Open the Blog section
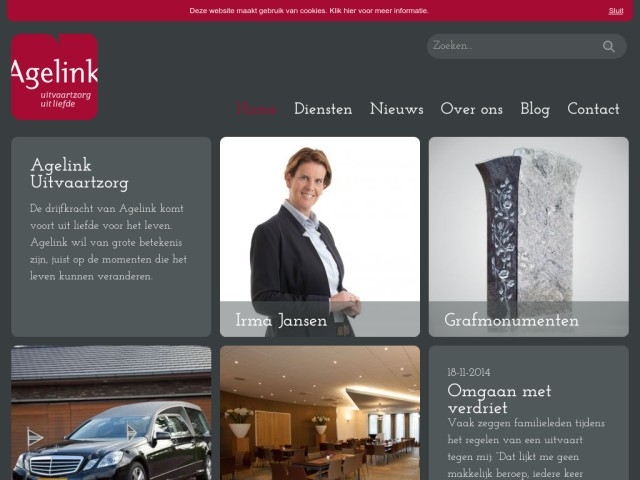 (535, 109)
